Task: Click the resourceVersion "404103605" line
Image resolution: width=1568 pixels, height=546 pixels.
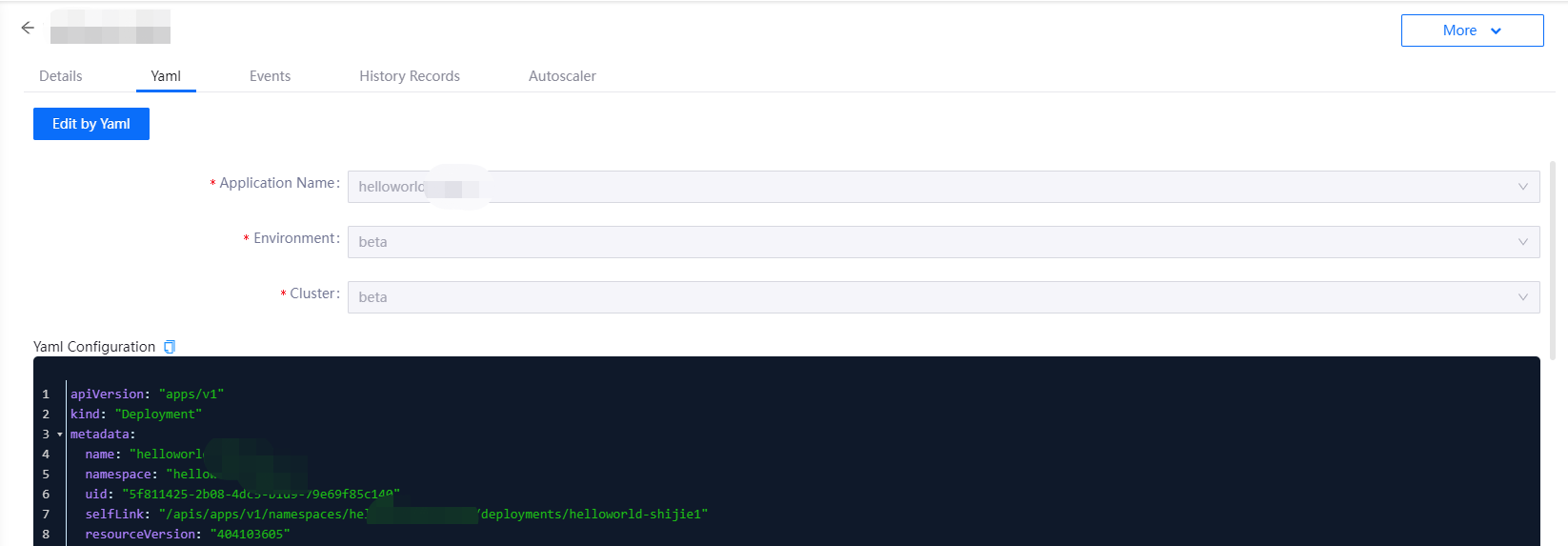Action: coord(187,534)
